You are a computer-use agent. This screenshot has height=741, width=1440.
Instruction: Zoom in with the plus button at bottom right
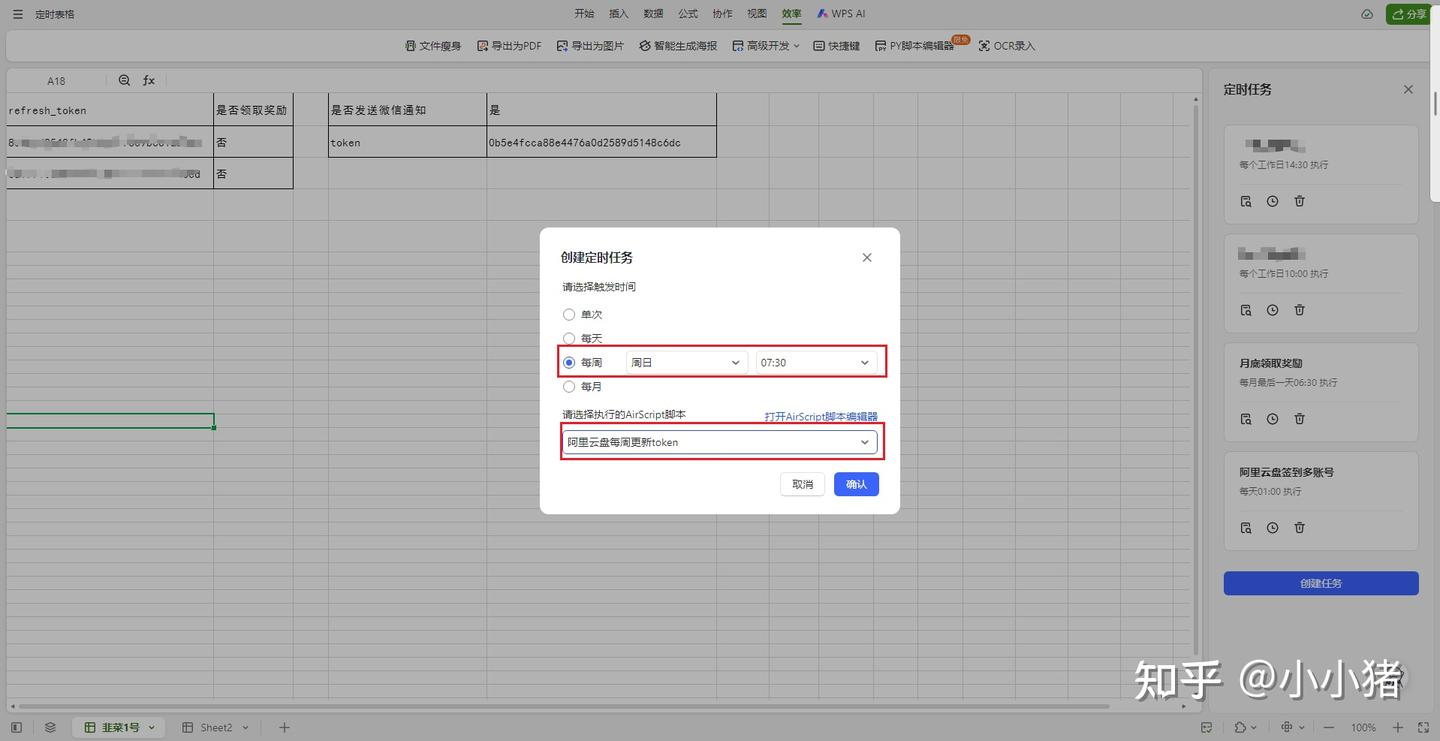[x=1397, y=728]
